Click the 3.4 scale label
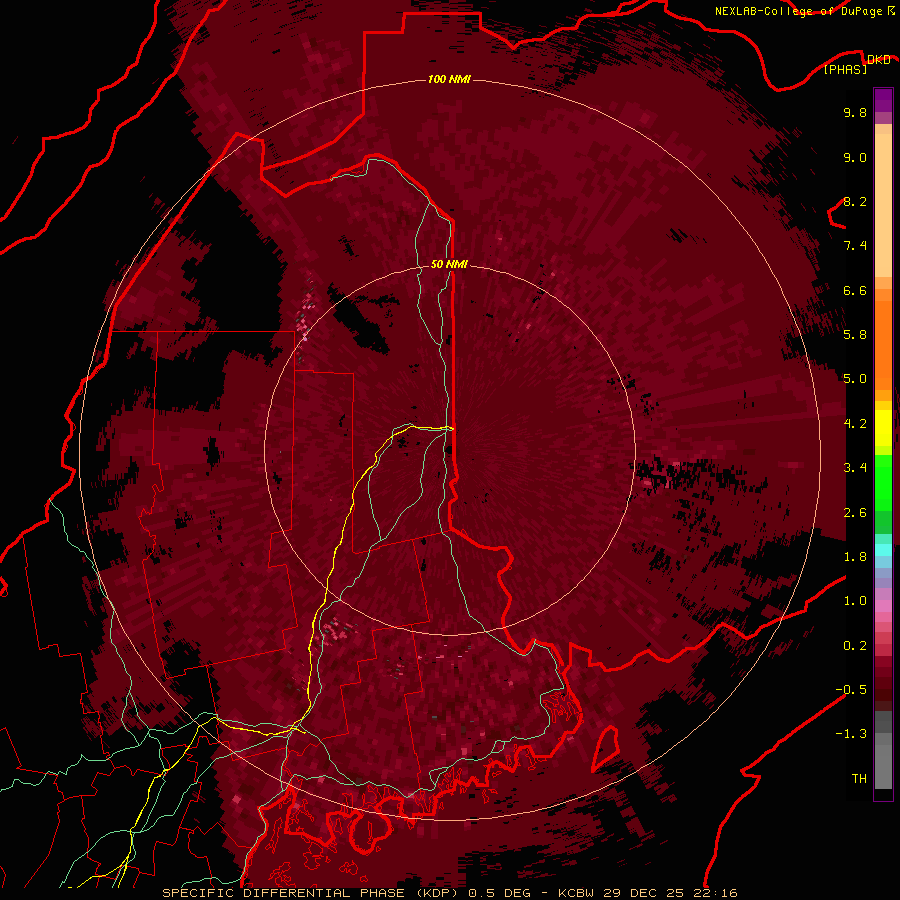The height and width of the screenshot is (900, 900). click(855, 468)
